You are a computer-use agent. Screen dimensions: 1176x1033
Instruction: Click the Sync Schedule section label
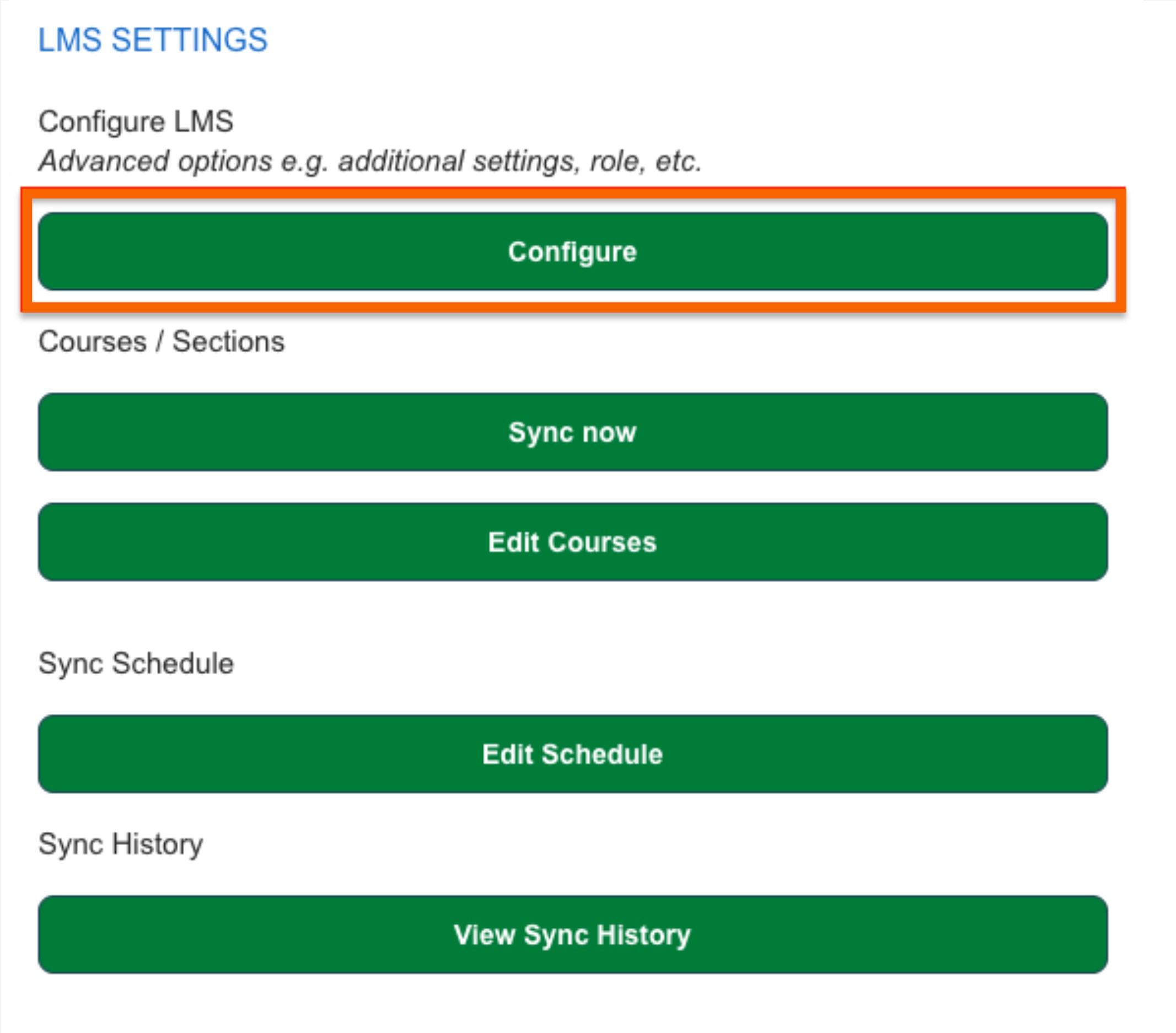[x=136, y=664]
